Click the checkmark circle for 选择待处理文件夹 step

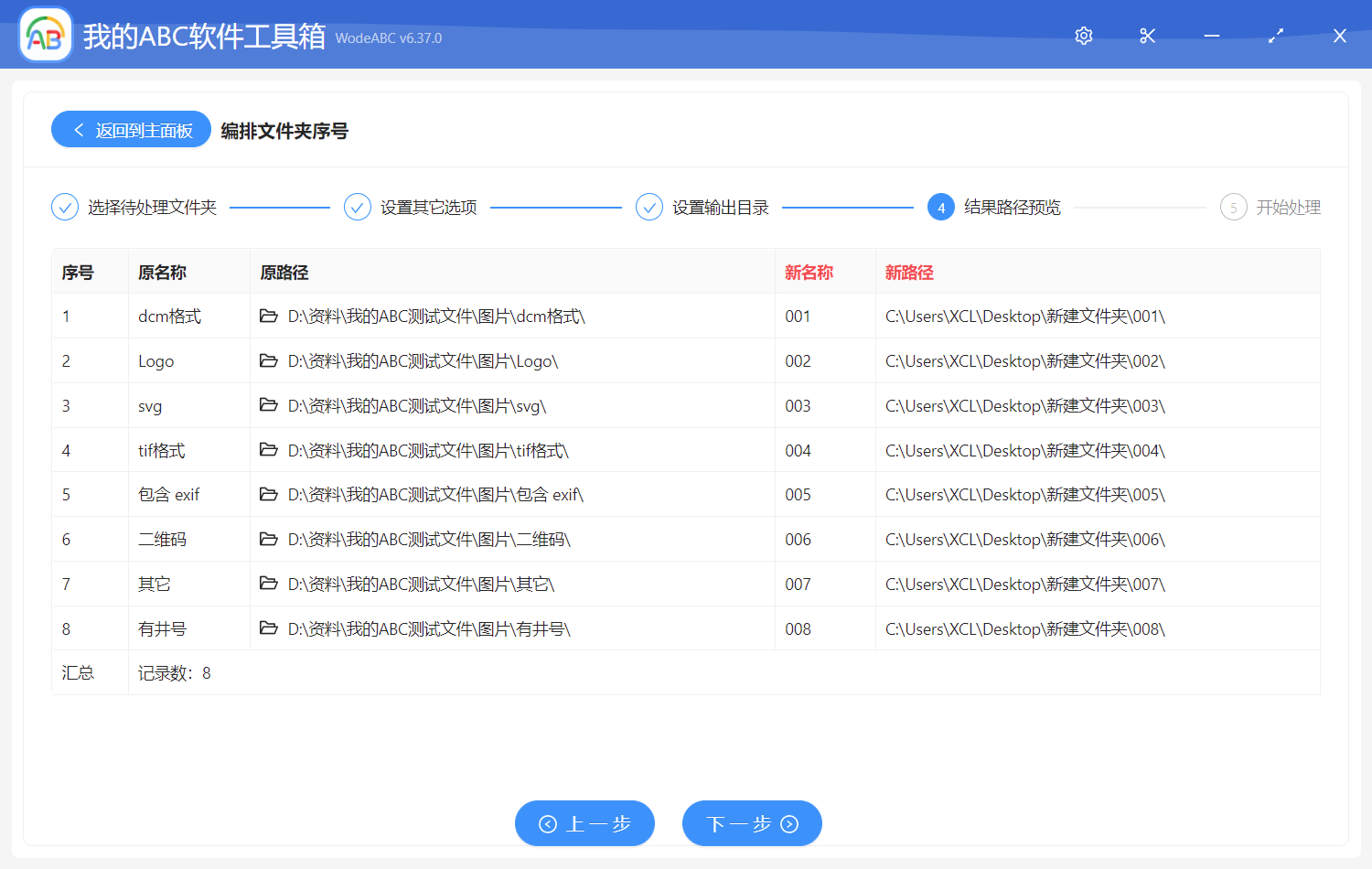pyautogui.click(x=64, y=207)
